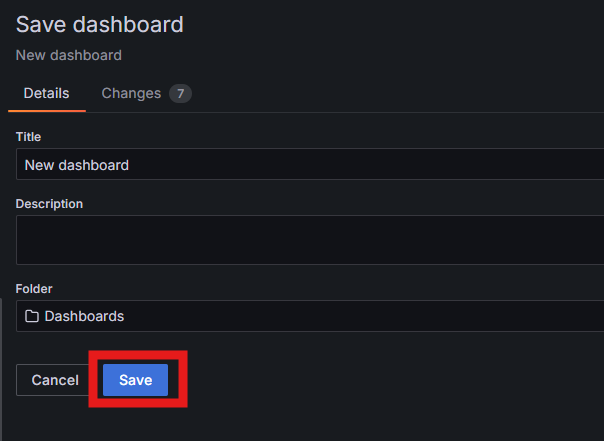Click the number 7 changes badge
The image size is (604, 441).
(x=180, y=94)
